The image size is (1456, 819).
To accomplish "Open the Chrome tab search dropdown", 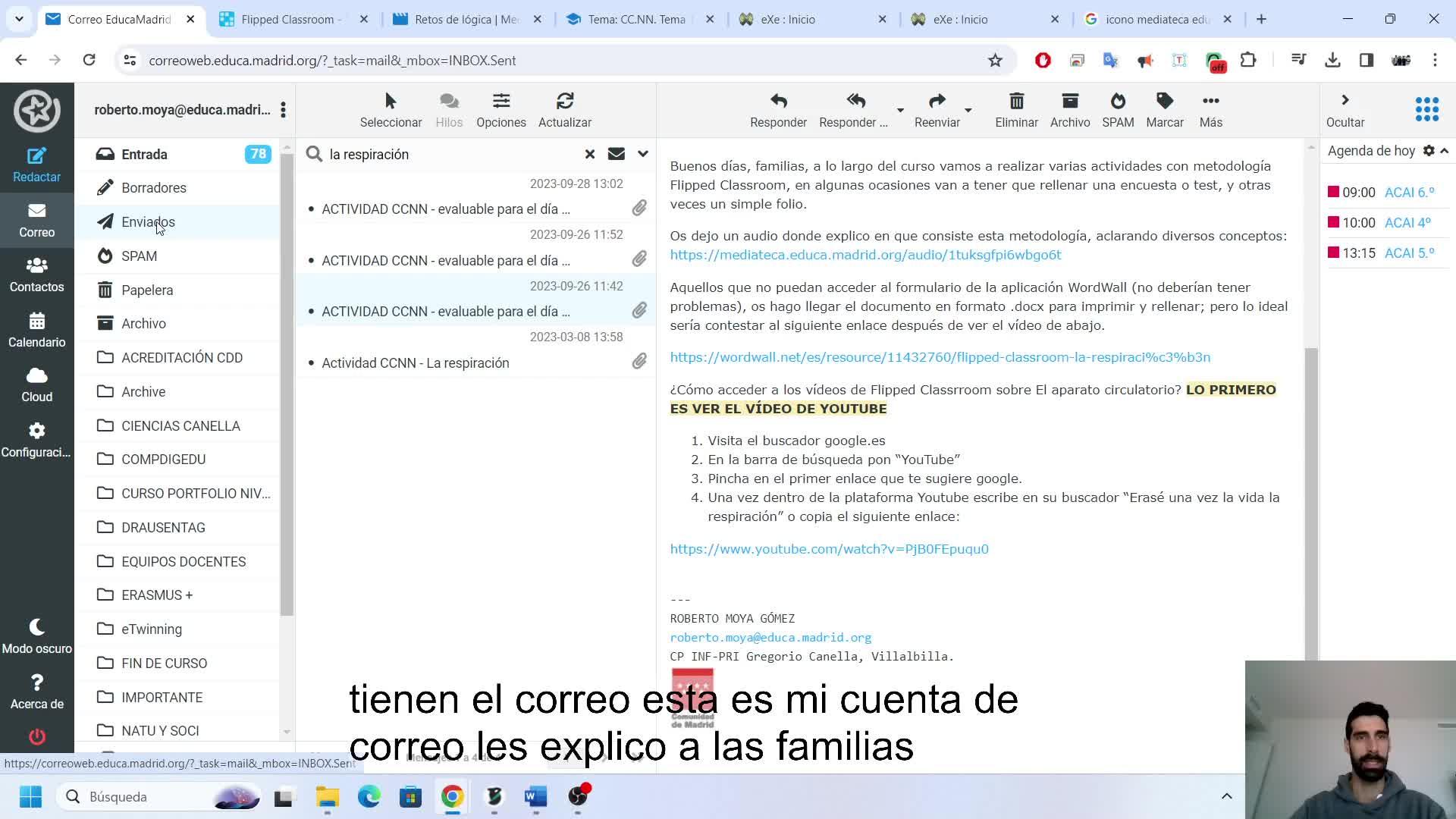I will coord(19,19).
